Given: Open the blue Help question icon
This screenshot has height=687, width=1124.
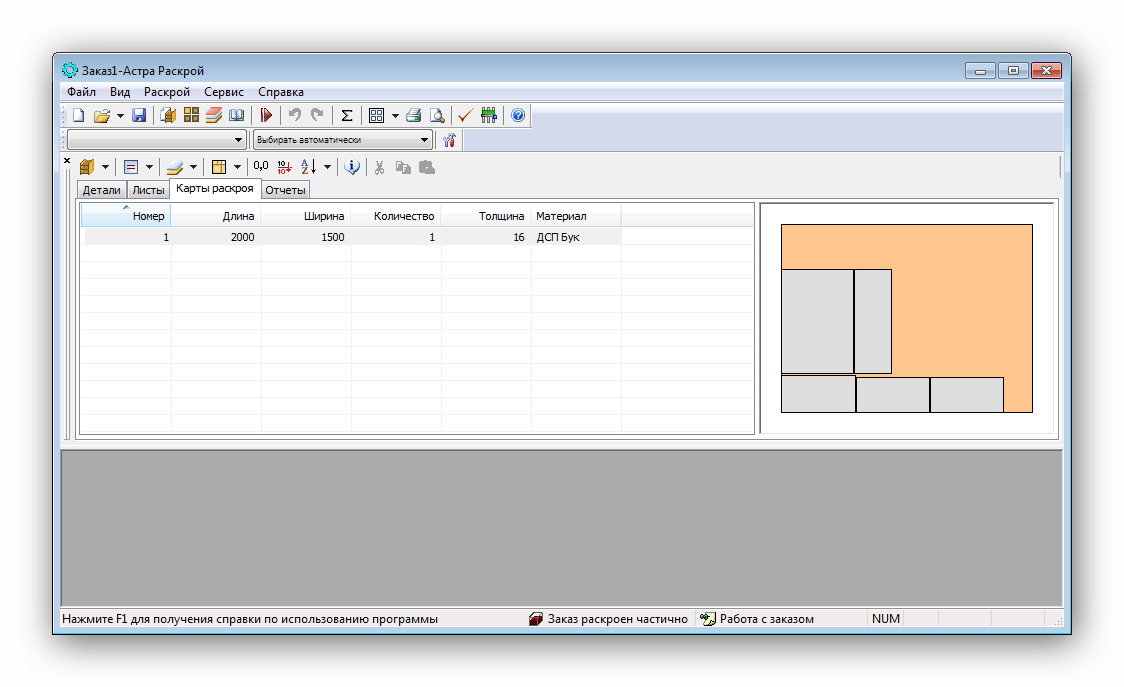Looking at the screenshot, I should point(518,115).
